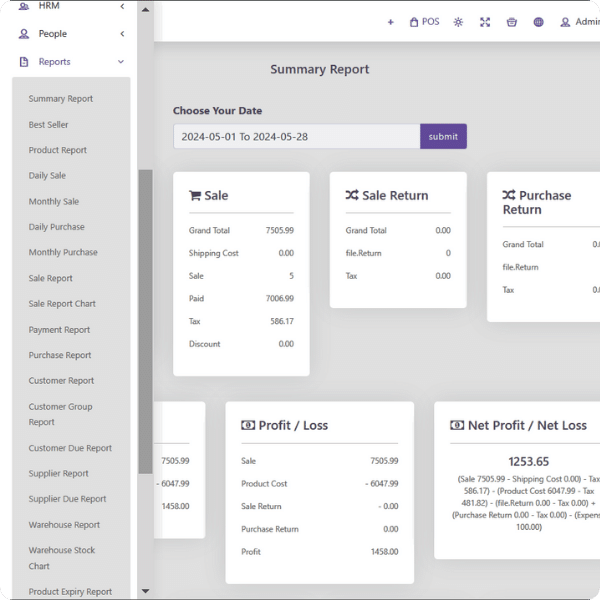600x600 pixels.
Task: Open Warehouse Stock Chart report
Action: click(63, 558)
